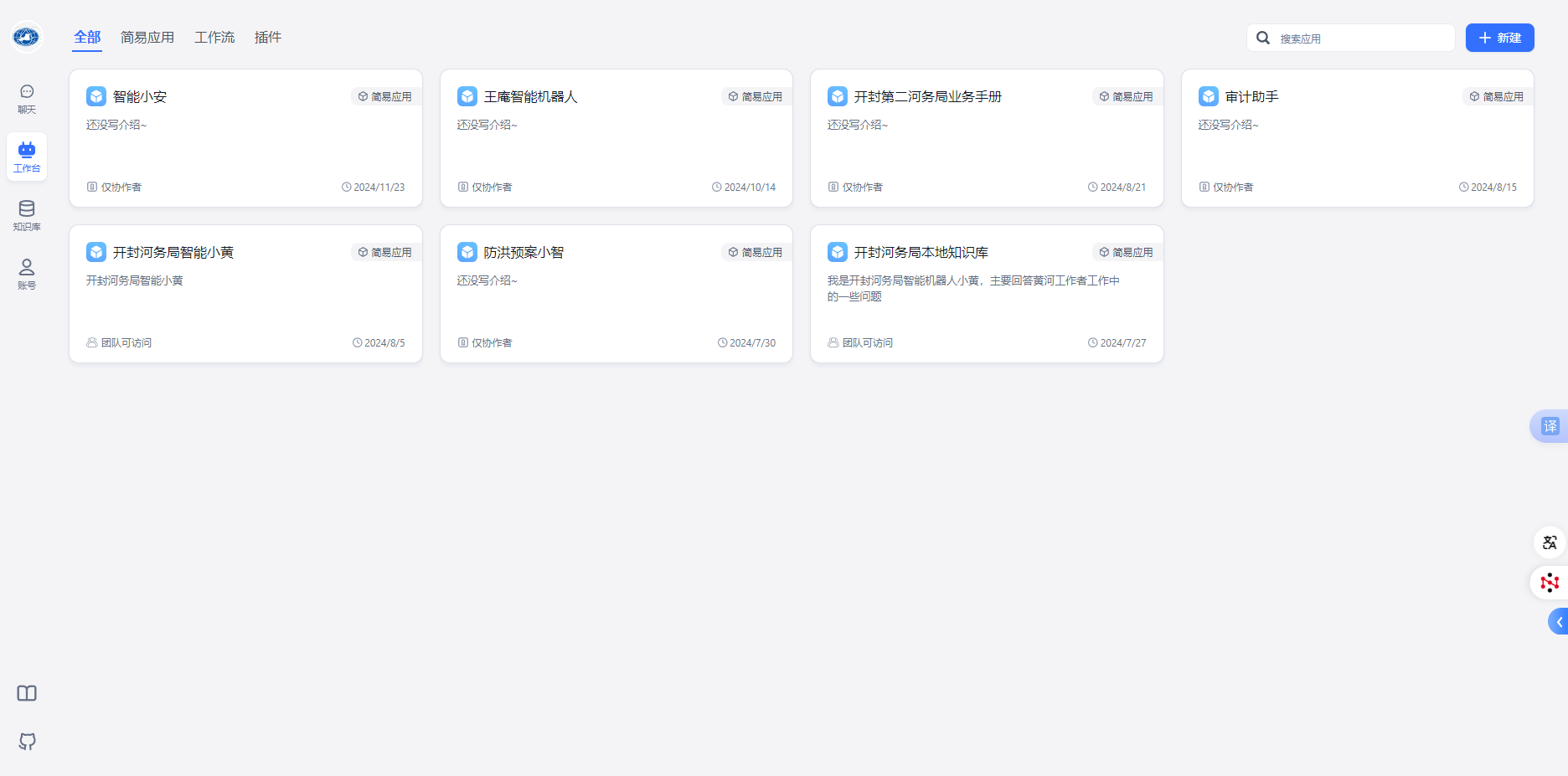
Task: Expand the blue side panel chevron
Action: click(x=1559, y=622)
